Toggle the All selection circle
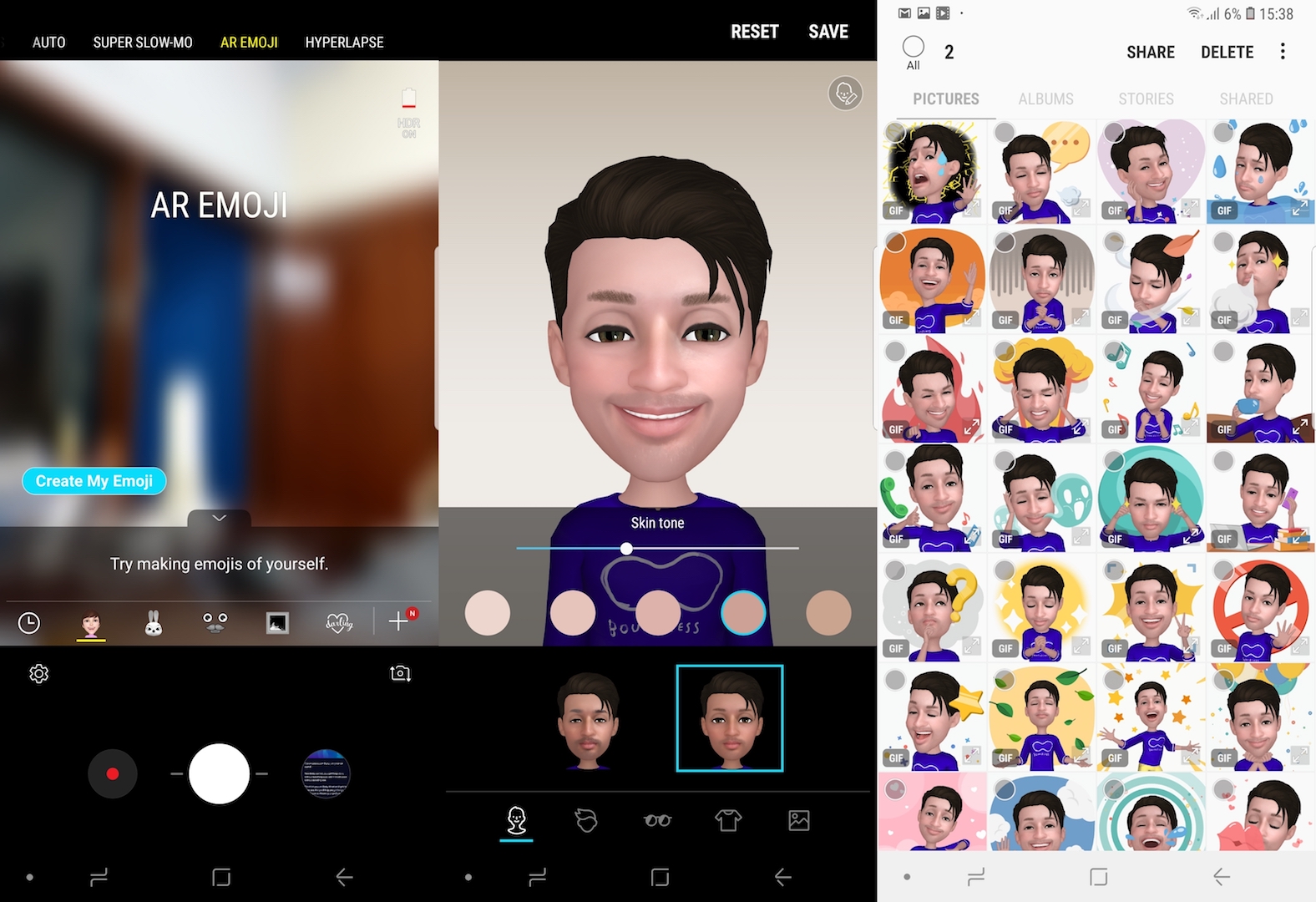This screenshot has width=1316, height=902. tap(914, 47)
